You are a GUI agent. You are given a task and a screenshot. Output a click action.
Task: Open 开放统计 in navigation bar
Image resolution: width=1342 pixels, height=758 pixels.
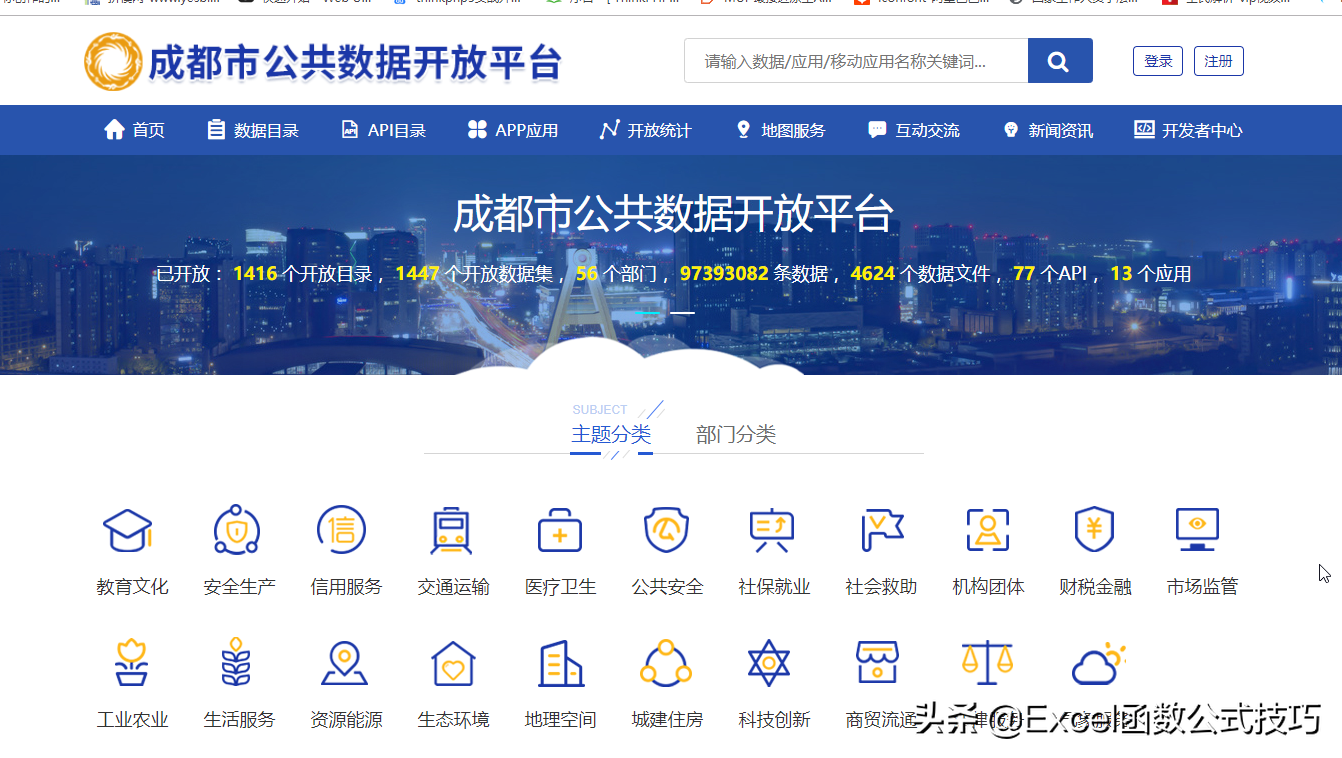tap(646, 130)
